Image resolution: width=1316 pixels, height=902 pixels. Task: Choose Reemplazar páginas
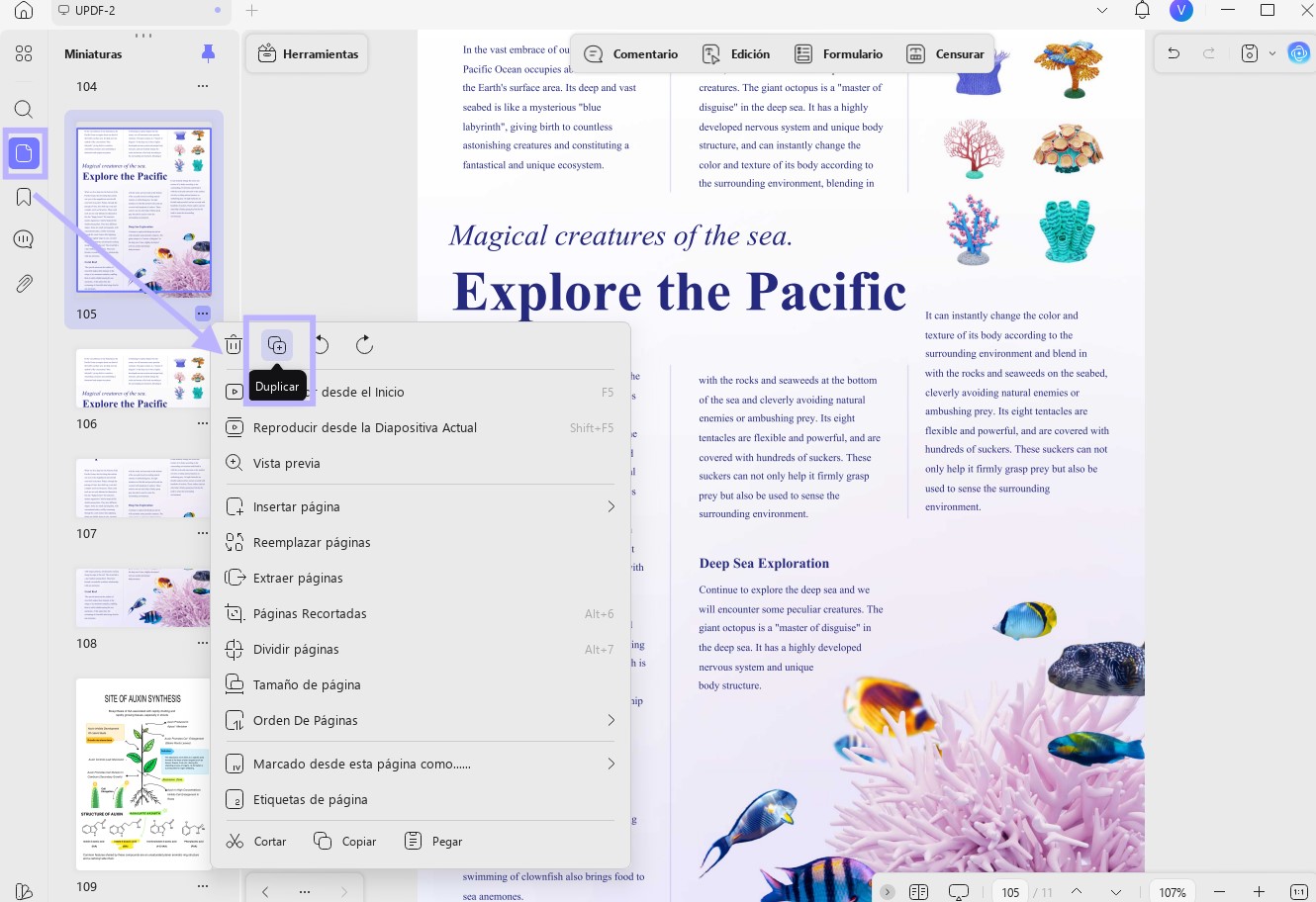pos(421,542)
